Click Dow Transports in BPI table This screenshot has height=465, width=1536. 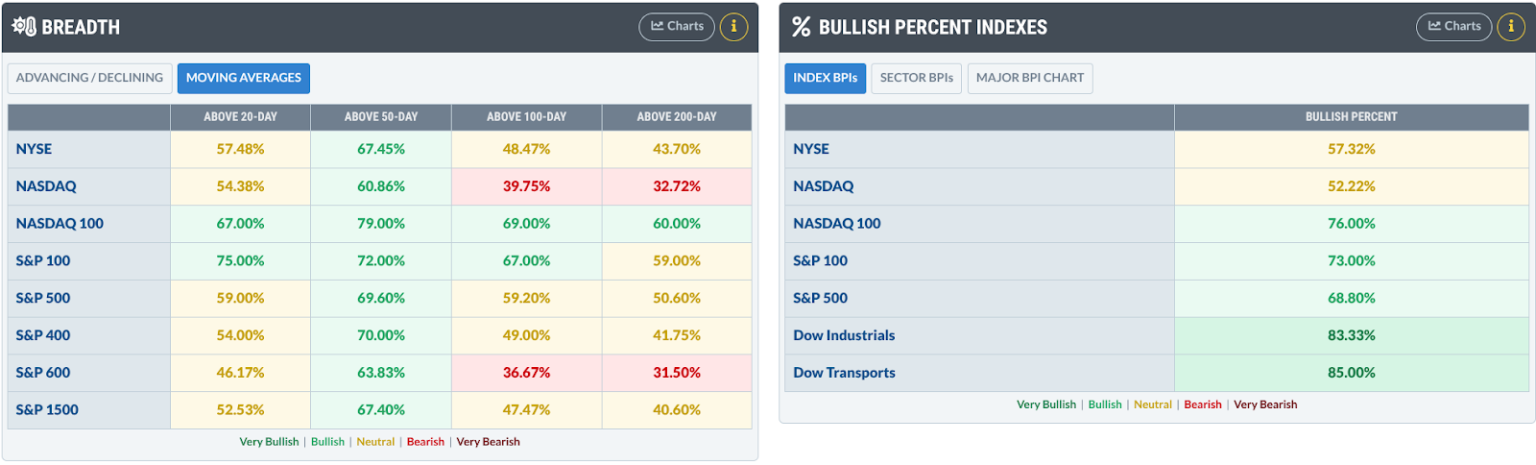[844, 372]
